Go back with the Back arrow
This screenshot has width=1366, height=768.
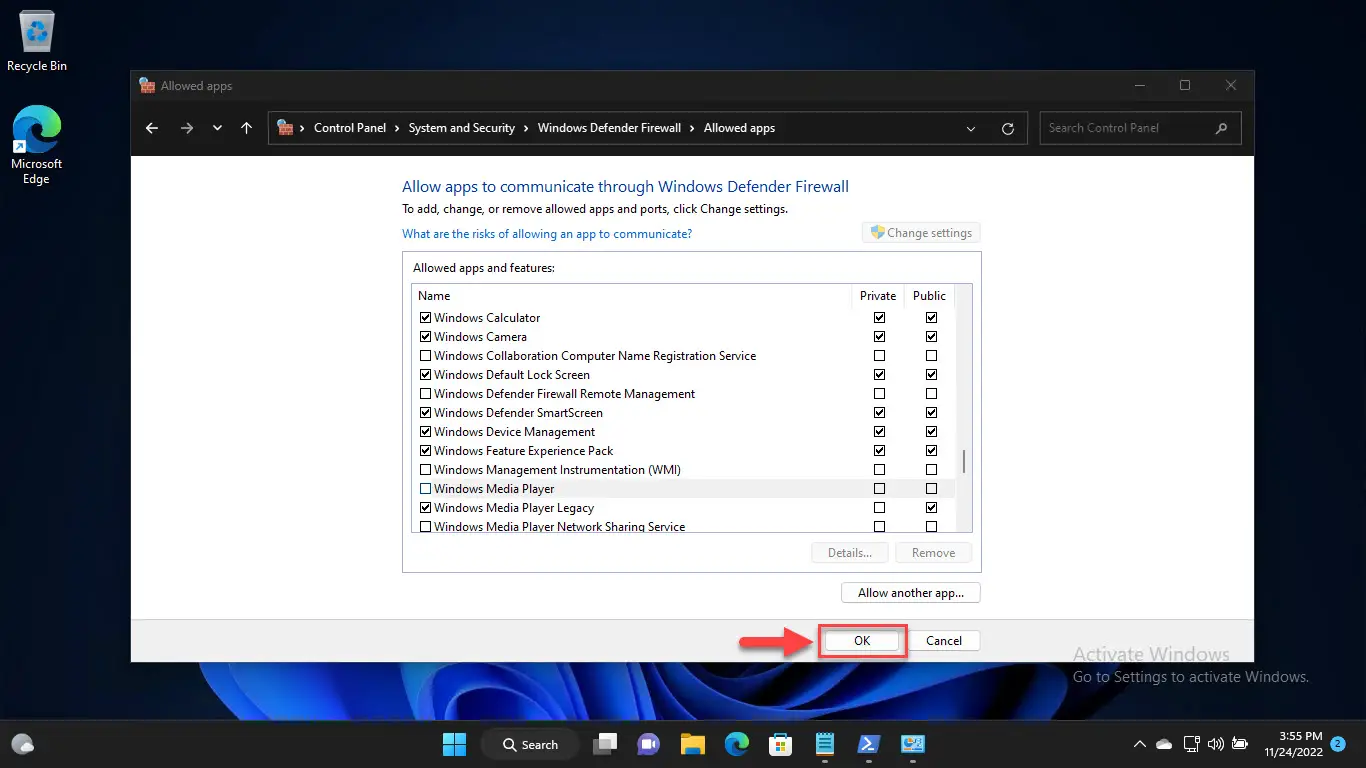[152, 128]
